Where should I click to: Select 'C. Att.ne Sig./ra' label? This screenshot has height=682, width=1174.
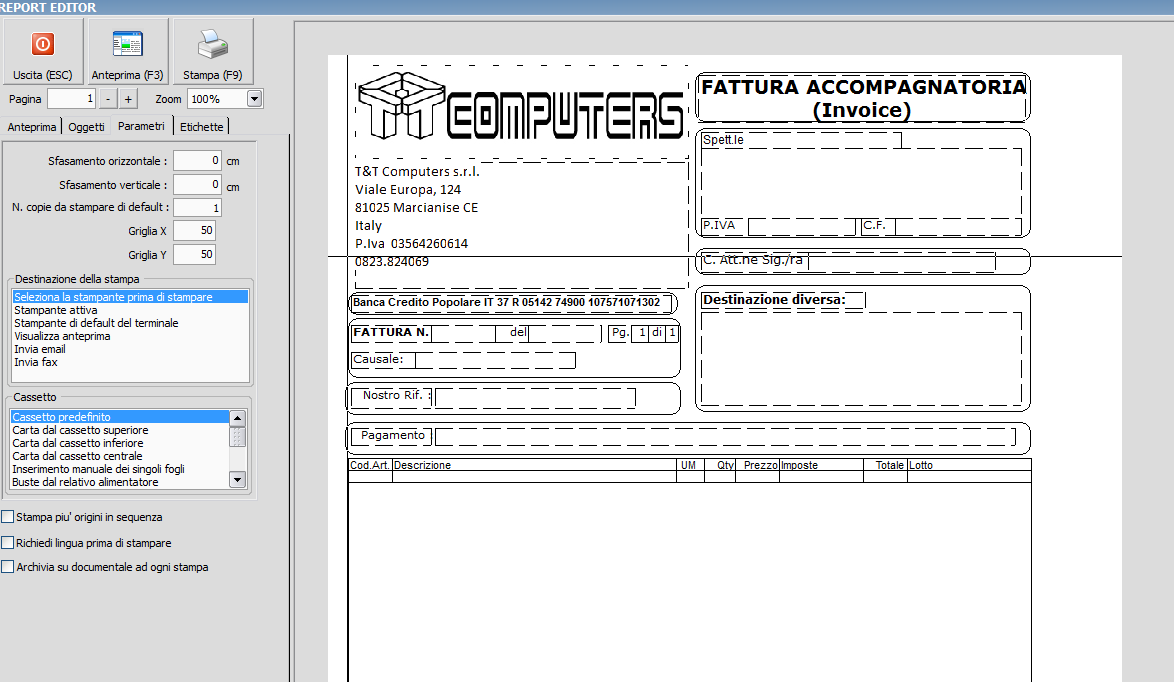(x=752, y=260)
